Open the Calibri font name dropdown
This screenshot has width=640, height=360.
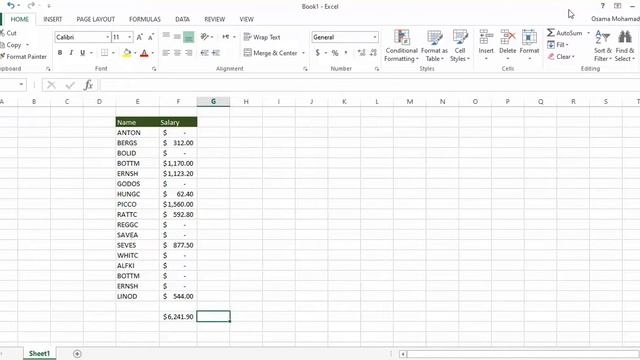coord(108,37)
